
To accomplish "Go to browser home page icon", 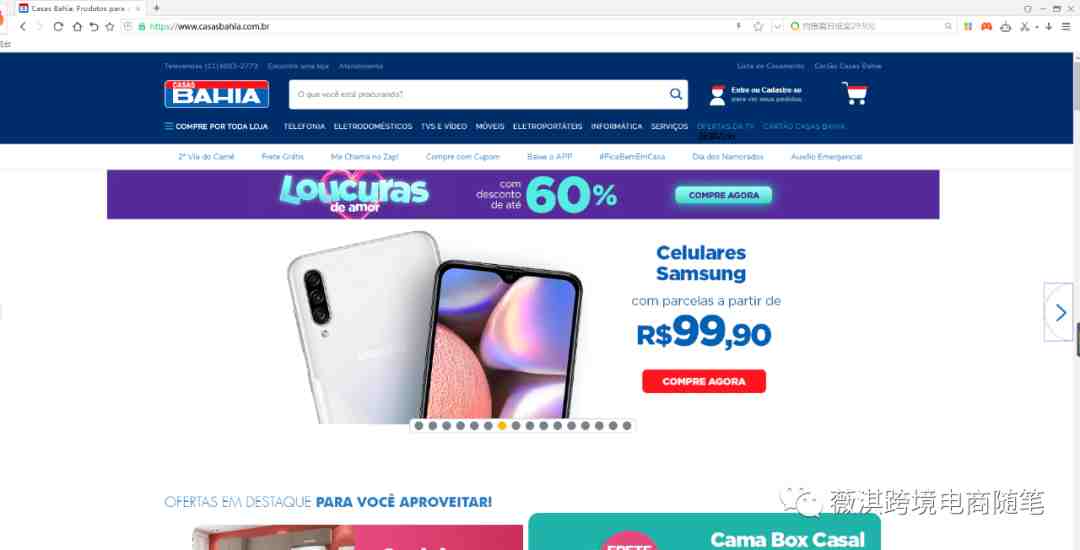I will [x=77, y=27].
